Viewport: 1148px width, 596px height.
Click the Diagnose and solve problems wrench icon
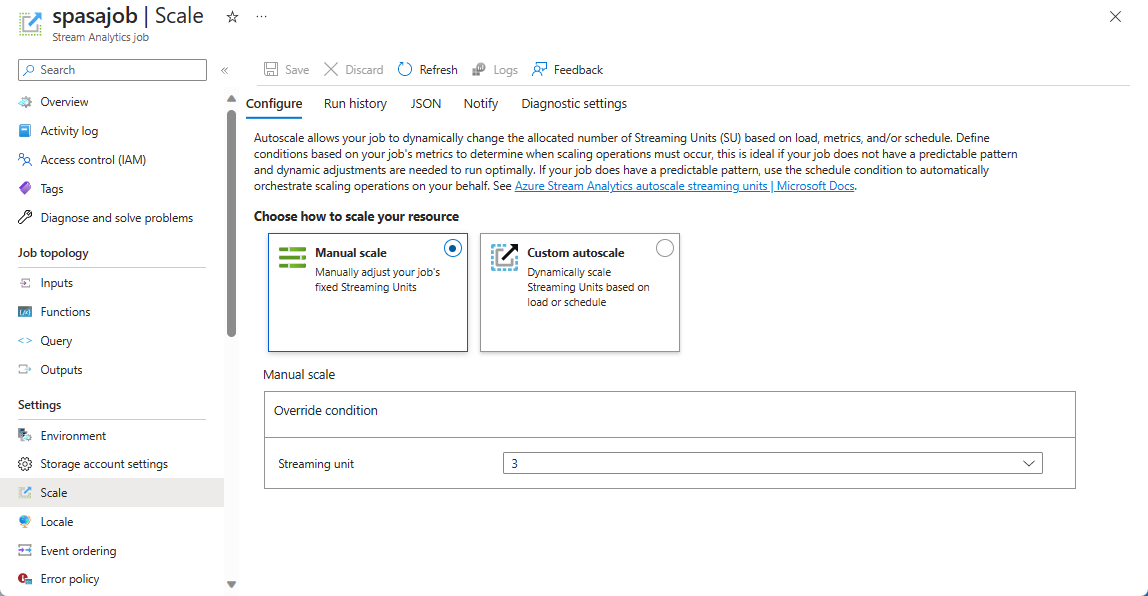tap(25, 217)
